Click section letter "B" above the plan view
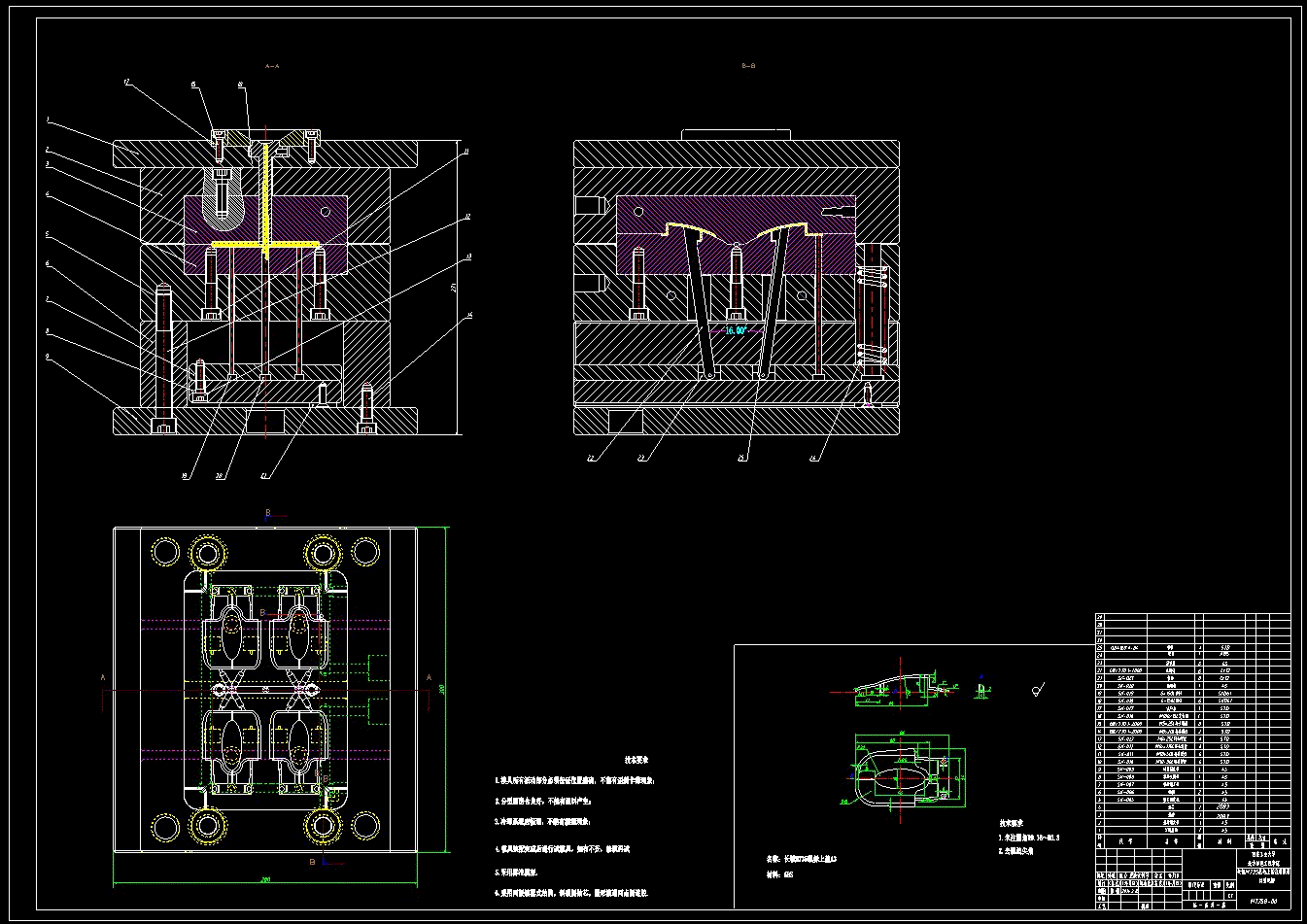The width and height of the screenshot is (1307, 924). click(267, 512)
